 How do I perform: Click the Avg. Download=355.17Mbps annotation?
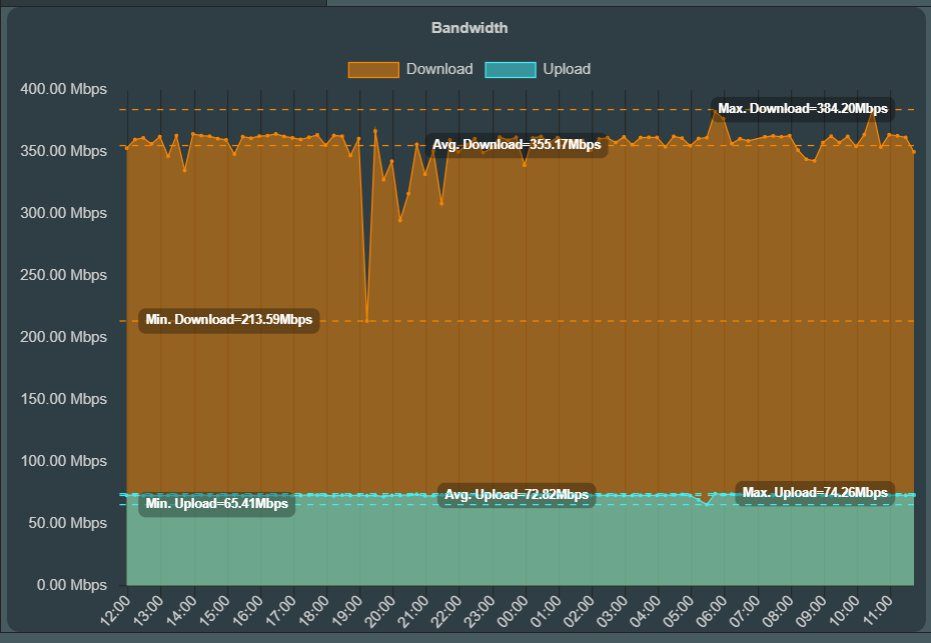516,146
